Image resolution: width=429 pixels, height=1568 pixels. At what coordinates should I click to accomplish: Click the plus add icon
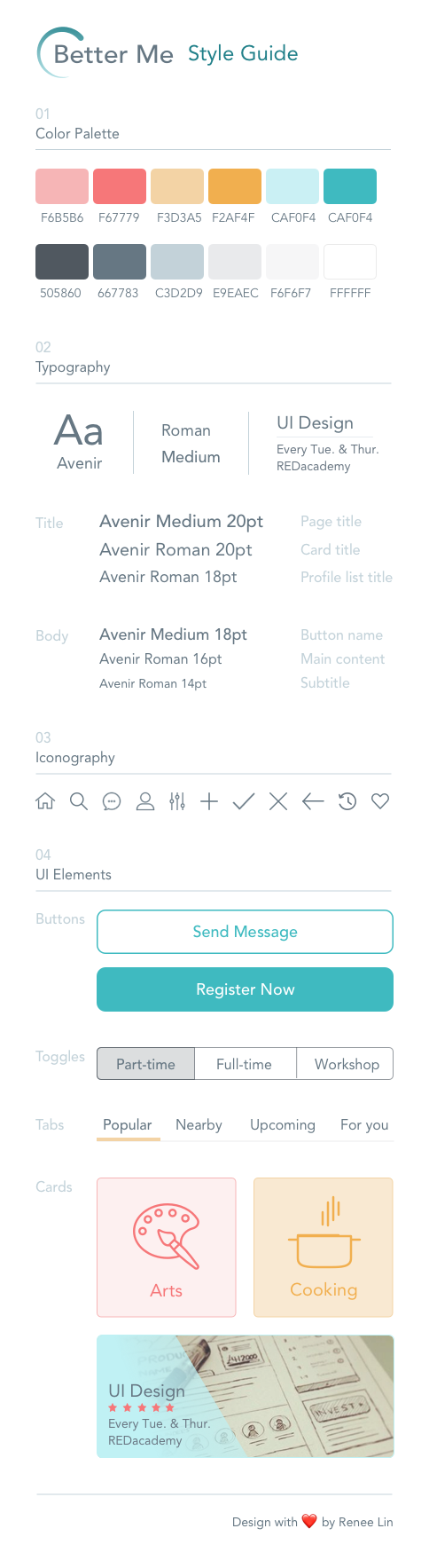point(209,801)
